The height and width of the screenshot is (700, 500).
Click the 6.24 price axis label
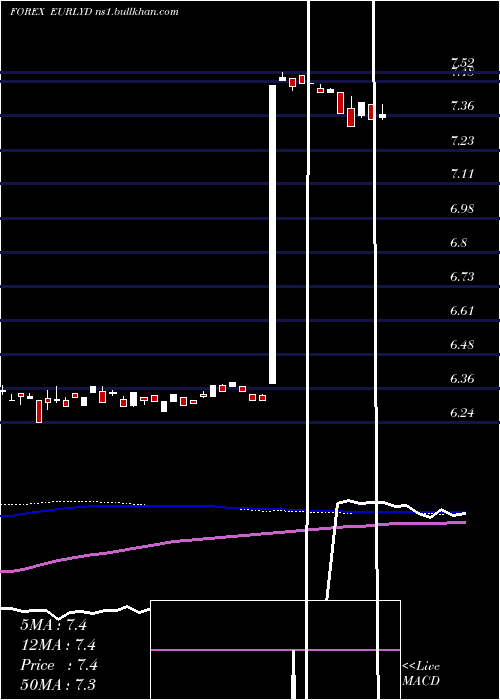(x=462, y=412)
